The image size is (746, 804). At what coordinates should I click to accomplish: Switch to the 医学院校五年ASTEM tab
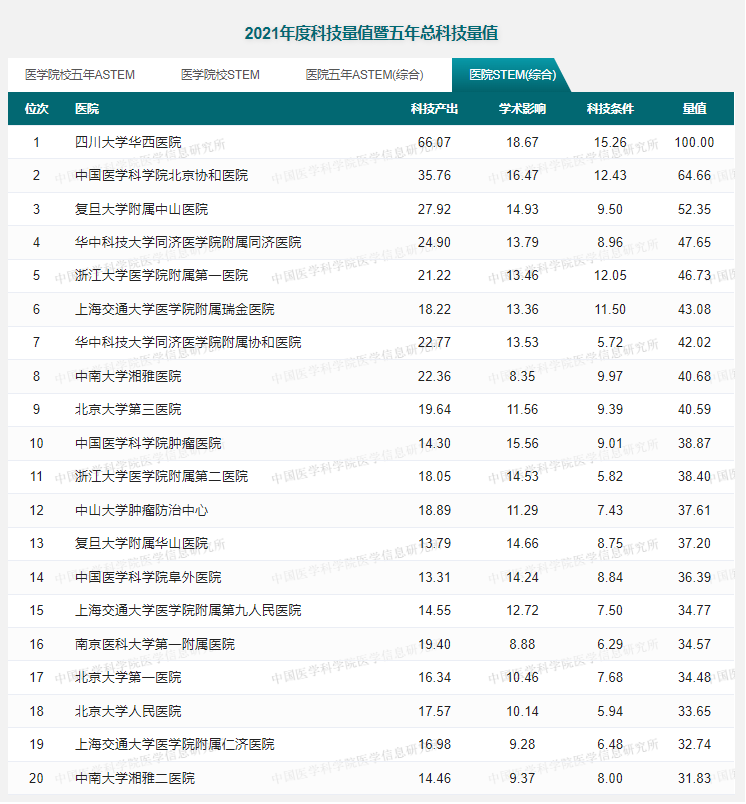(x=80, y=75)
